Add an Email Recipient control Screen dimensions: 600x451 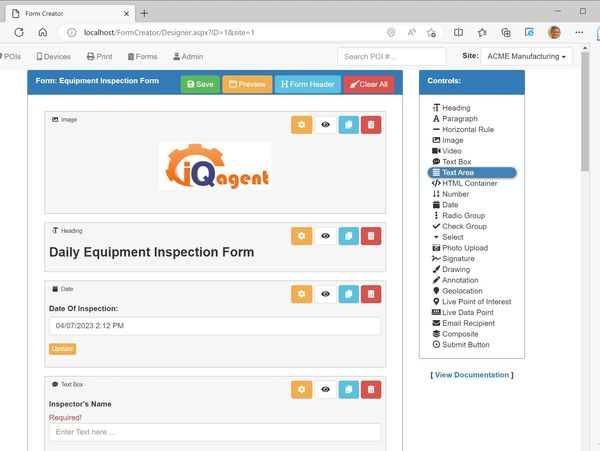[x=463, y=323]
